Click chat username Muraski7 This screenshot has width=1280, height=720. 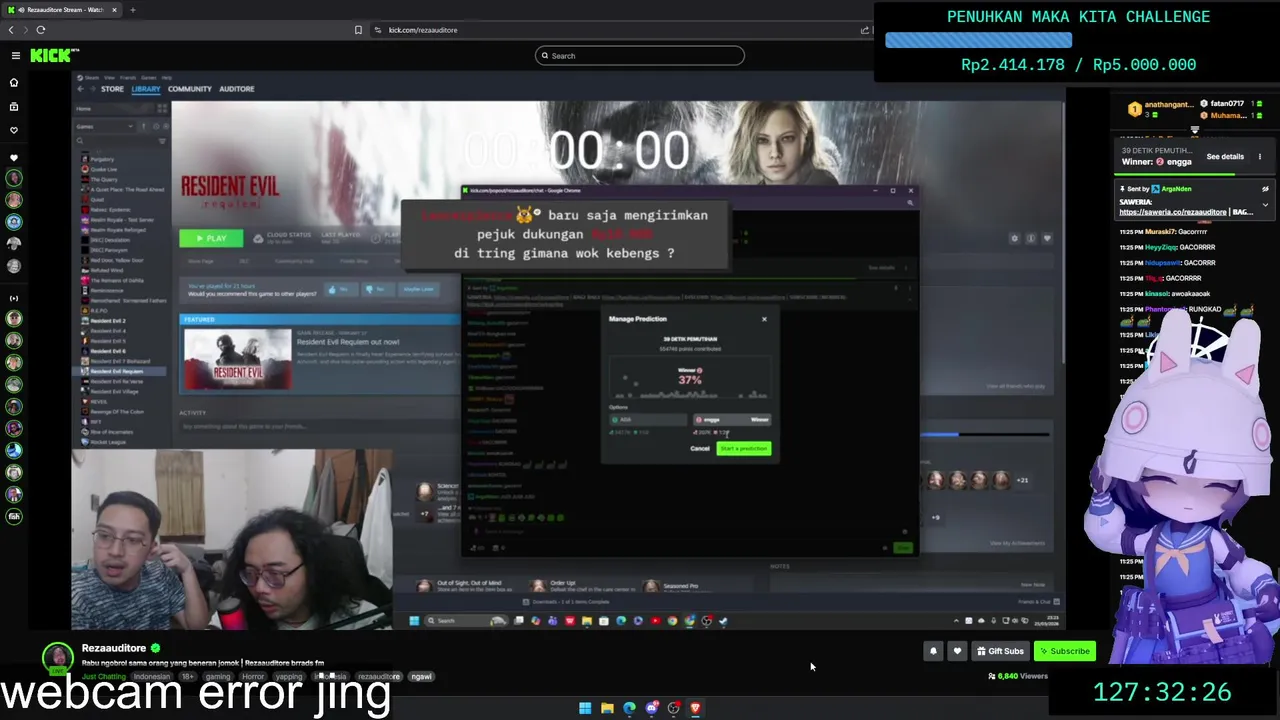(1160, 231)
